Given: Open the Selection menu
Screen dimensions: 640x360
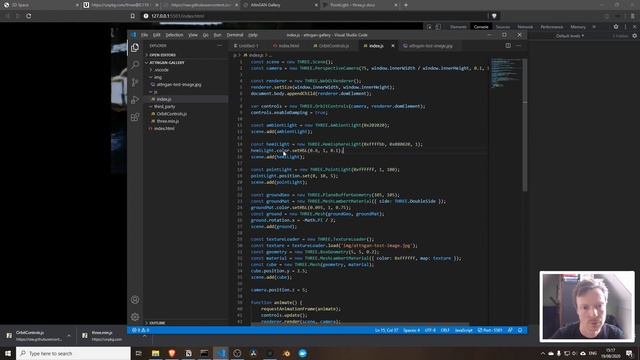Looking at the screenshot, I should [174, 35].
